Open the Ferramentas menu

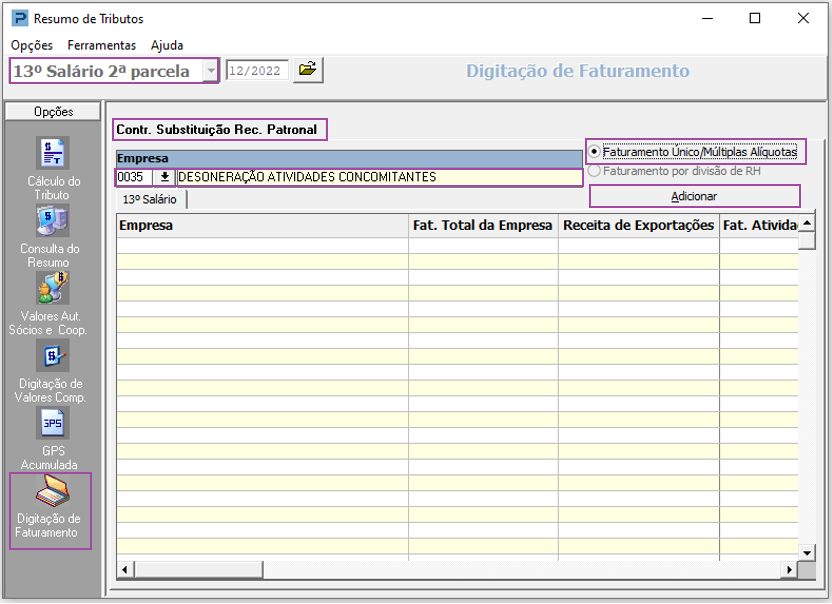(x=101, y=45)
